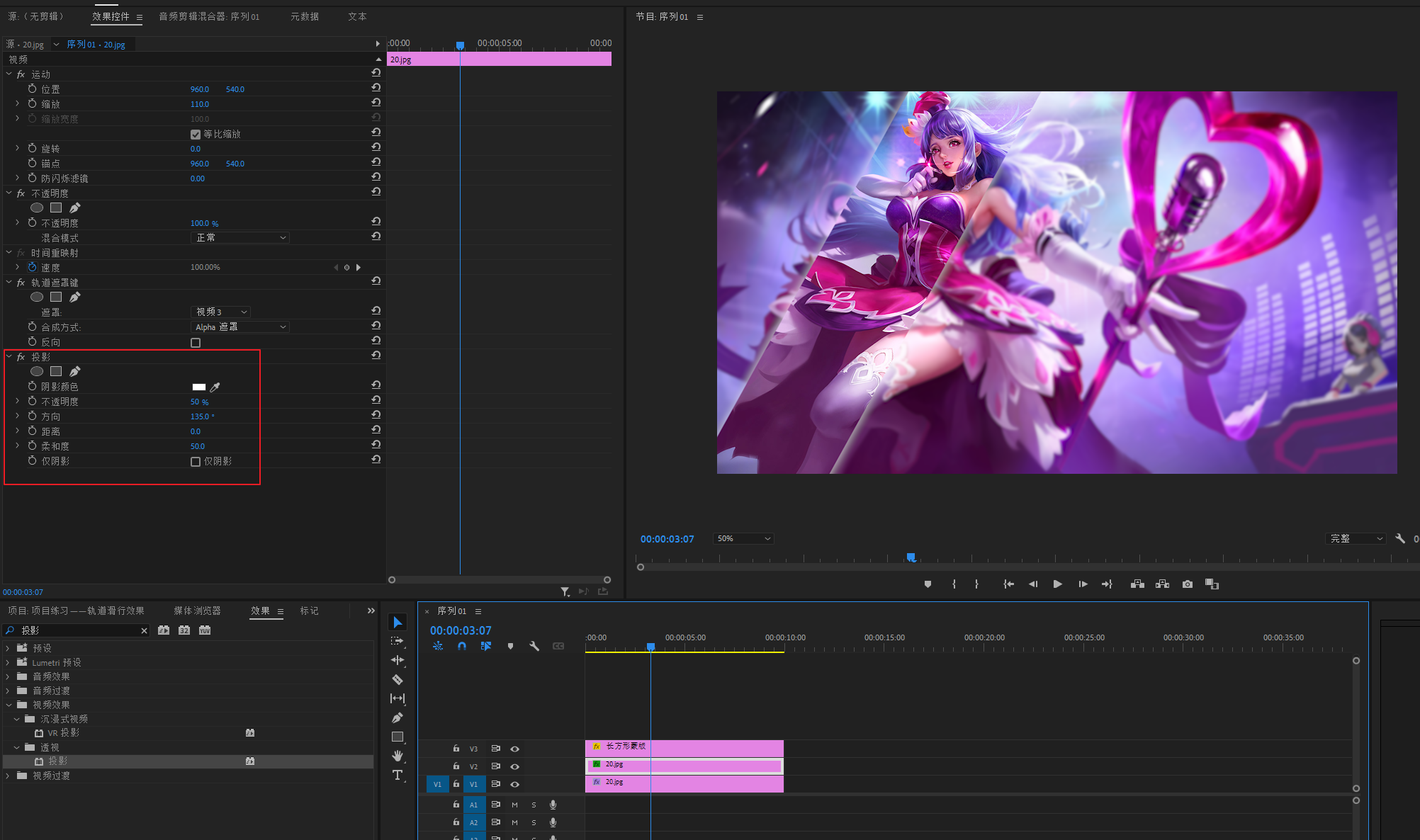Switch to the 媒体浏览器 tab

coord(197,611)
